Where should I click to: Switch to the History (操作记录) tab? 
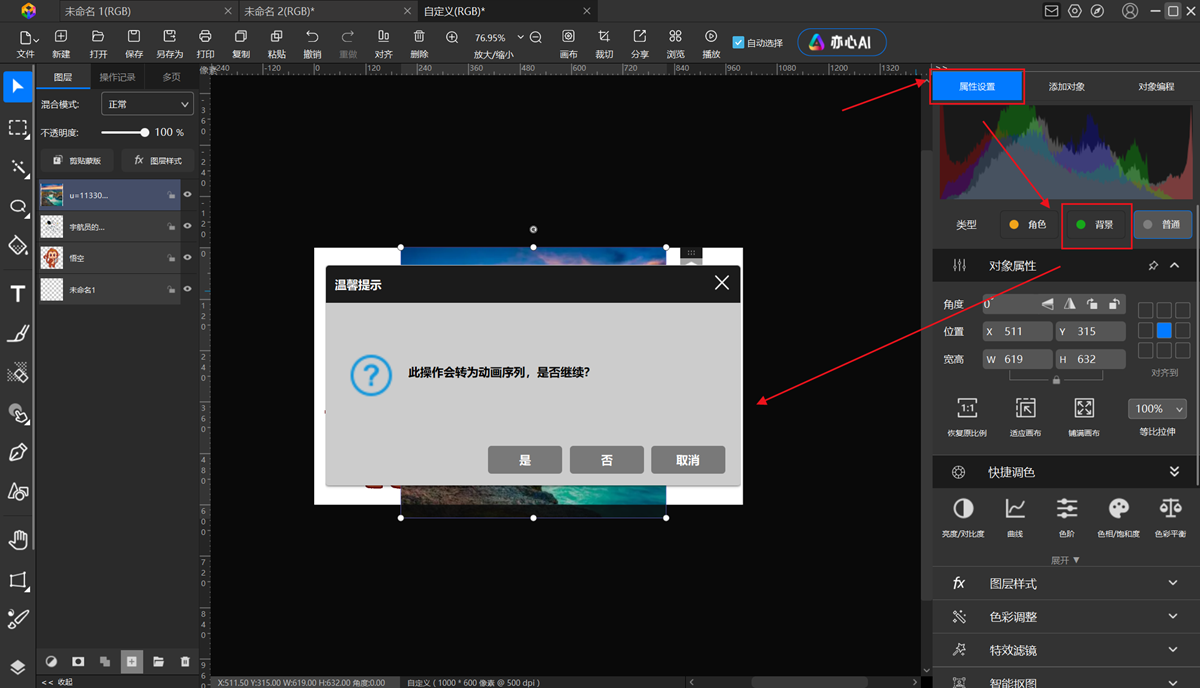pyautogui.click(x=117, y=77)
